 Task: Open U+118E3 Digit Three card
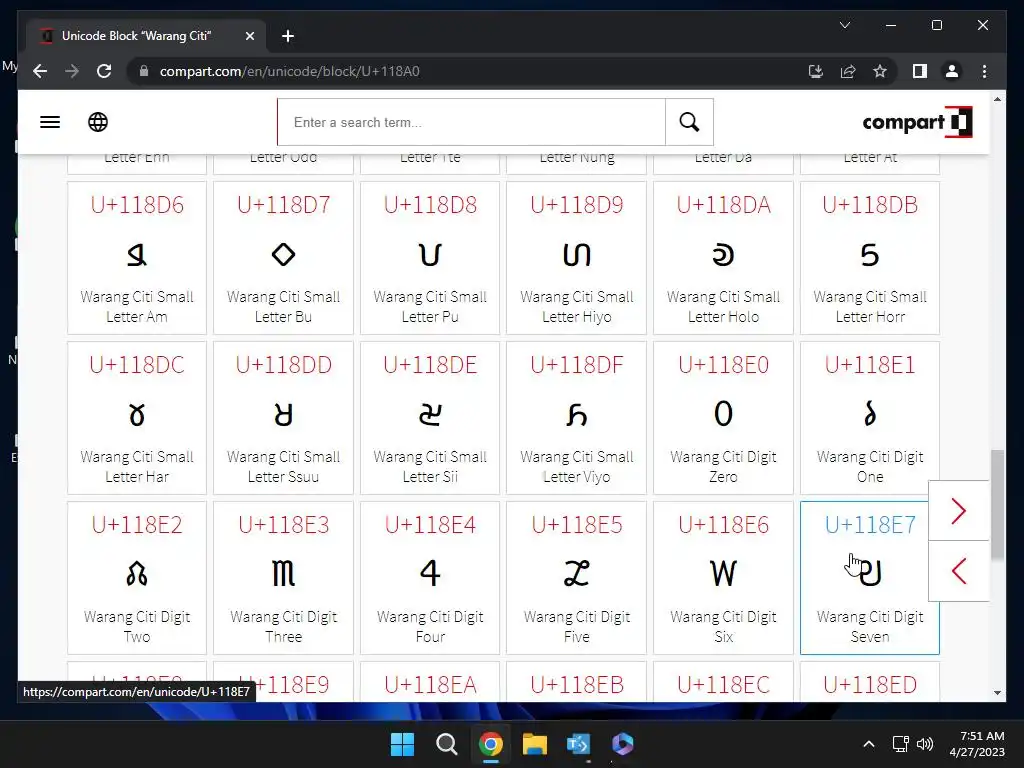point(283,578)
